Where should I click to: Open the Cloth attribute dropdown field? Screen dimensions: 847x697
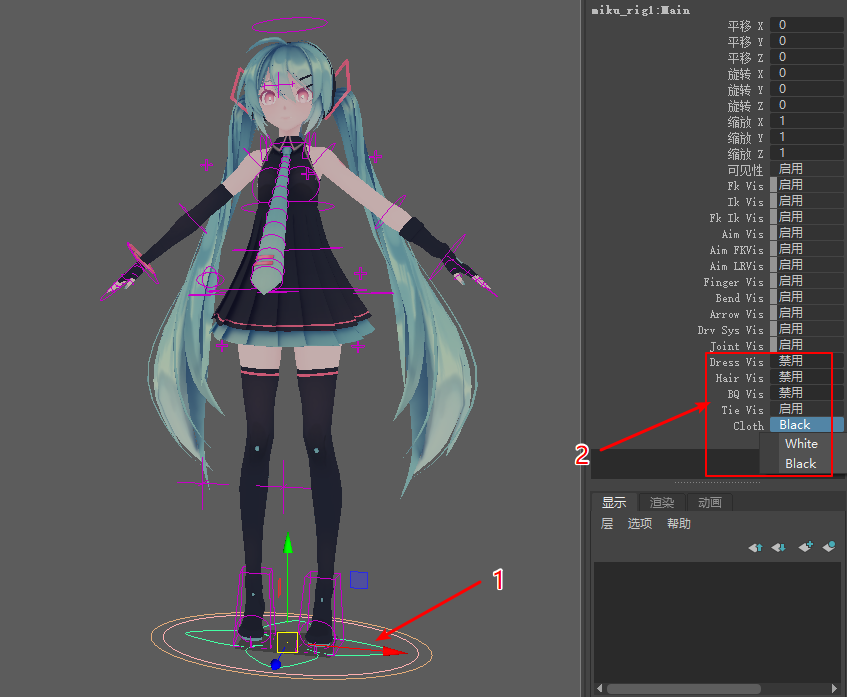[806, 425]
